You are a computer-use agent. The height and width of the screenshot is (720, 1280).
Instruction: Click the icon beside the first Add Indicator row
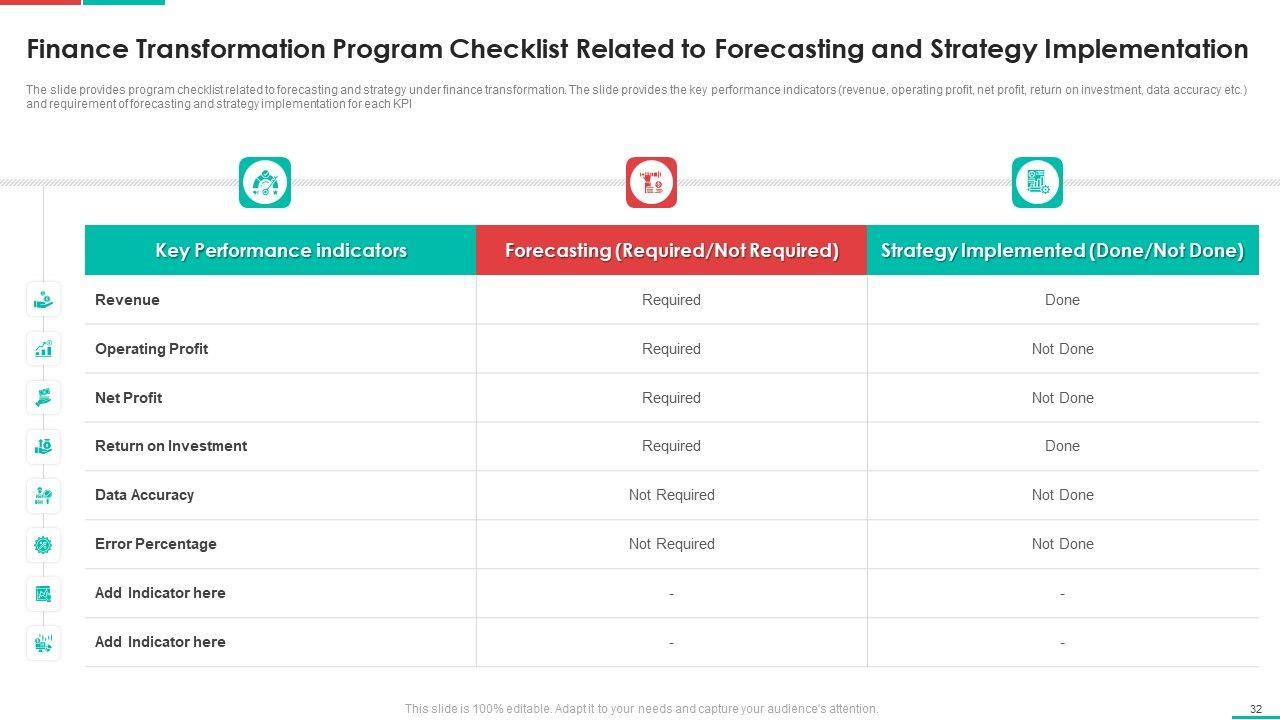[x=43, y=593]
